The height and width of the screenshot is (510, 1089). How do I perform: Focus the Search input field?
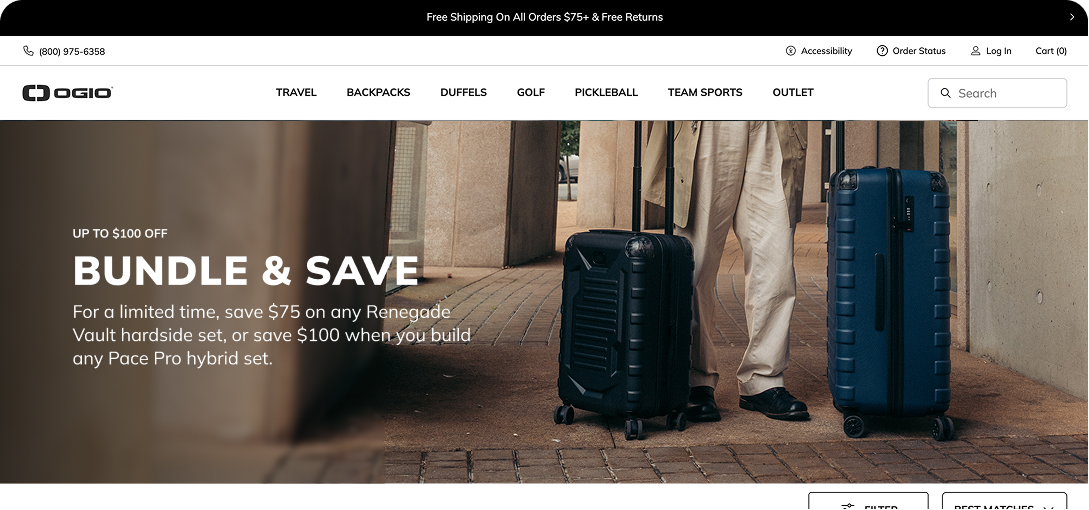[997, 93]
